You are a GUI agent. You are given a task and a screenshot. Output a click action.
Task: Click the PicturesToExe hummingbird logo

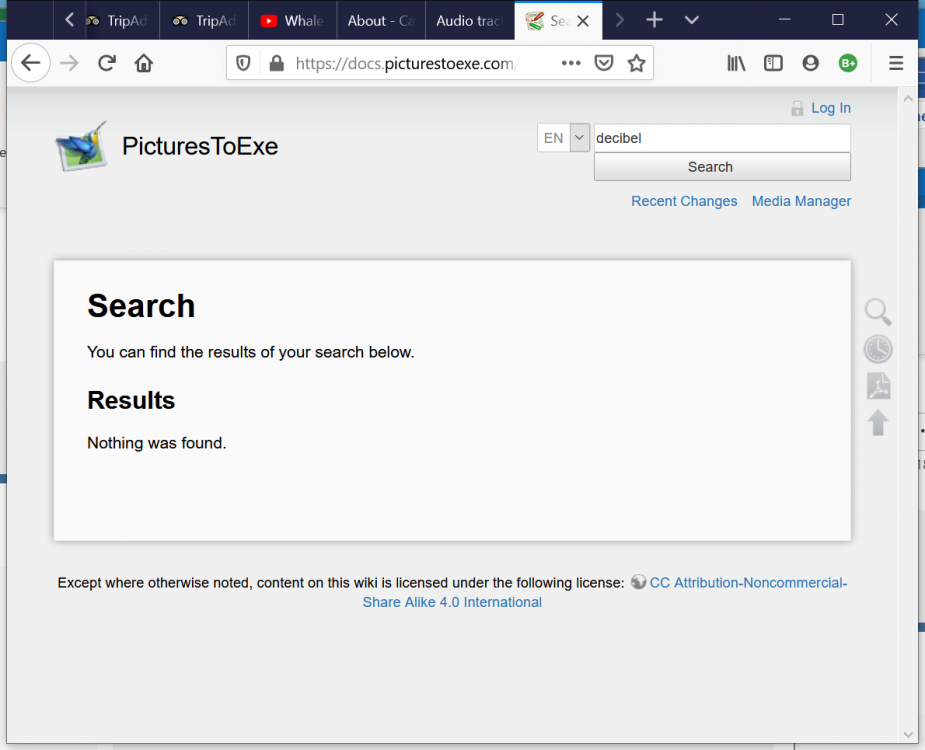pyautogui.click(x=81, y=147)
